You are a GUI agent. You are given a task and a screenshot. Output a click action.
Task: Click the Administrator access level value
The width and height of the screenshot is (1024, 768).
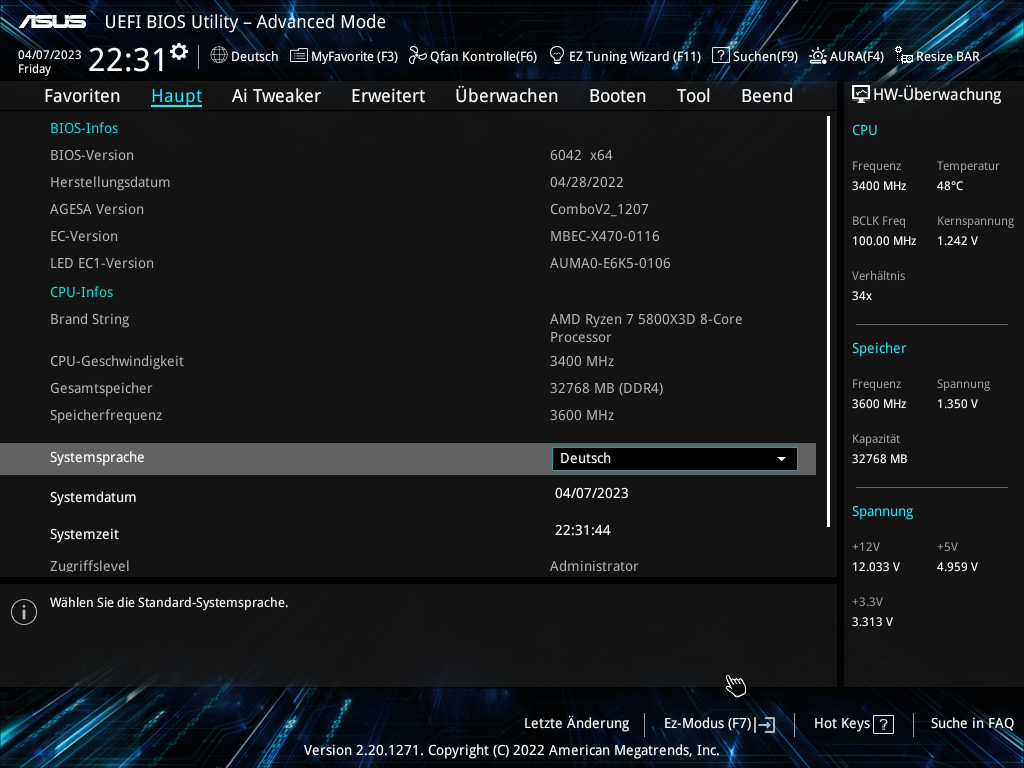[594, 566]
